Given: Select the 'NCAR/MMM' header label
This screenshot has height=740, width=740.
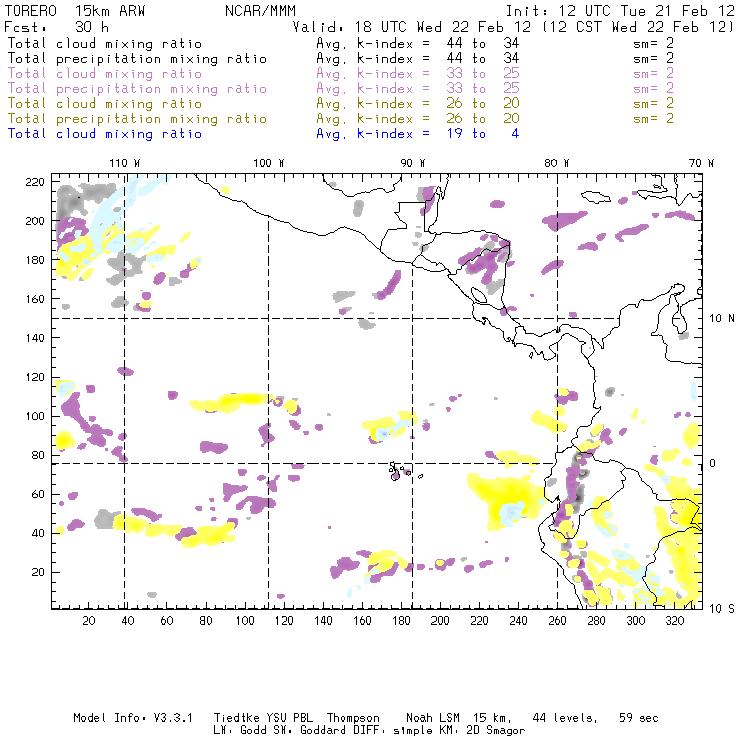Looking at the screenshot, I should [260, 10].
